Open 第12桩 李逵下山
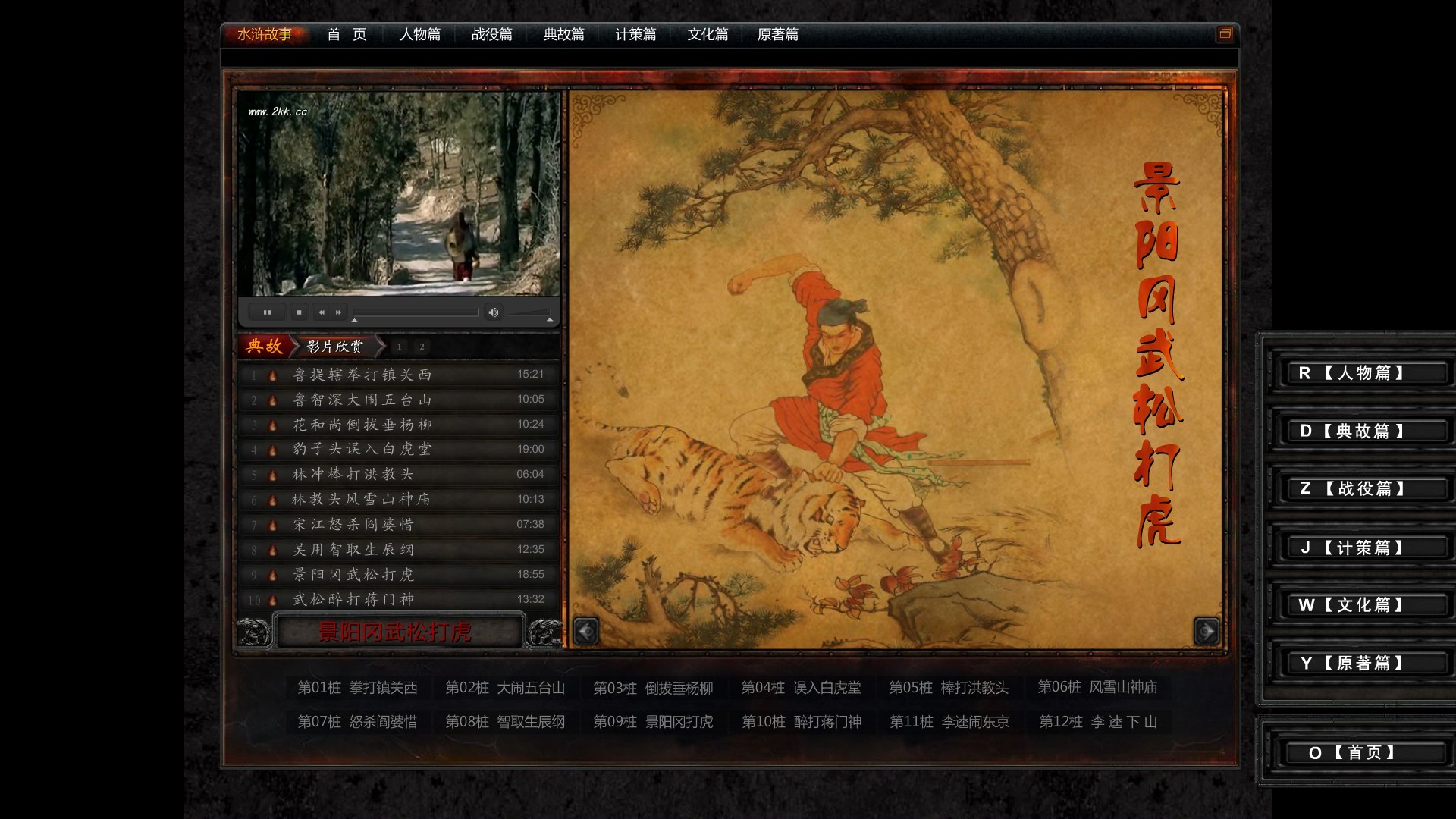The image size is (1456, 819). 1098,722
